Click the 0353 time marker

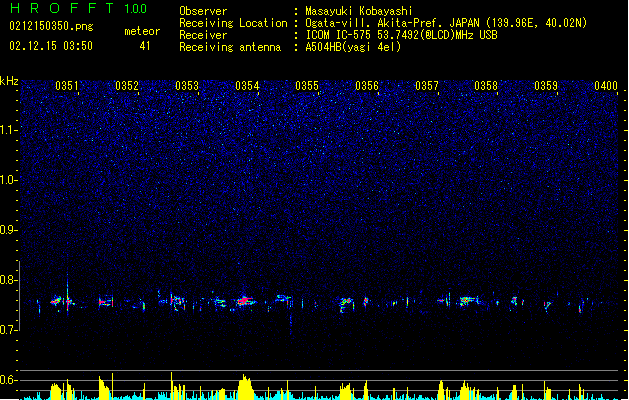pyautogui.click(x=187, y=86)
